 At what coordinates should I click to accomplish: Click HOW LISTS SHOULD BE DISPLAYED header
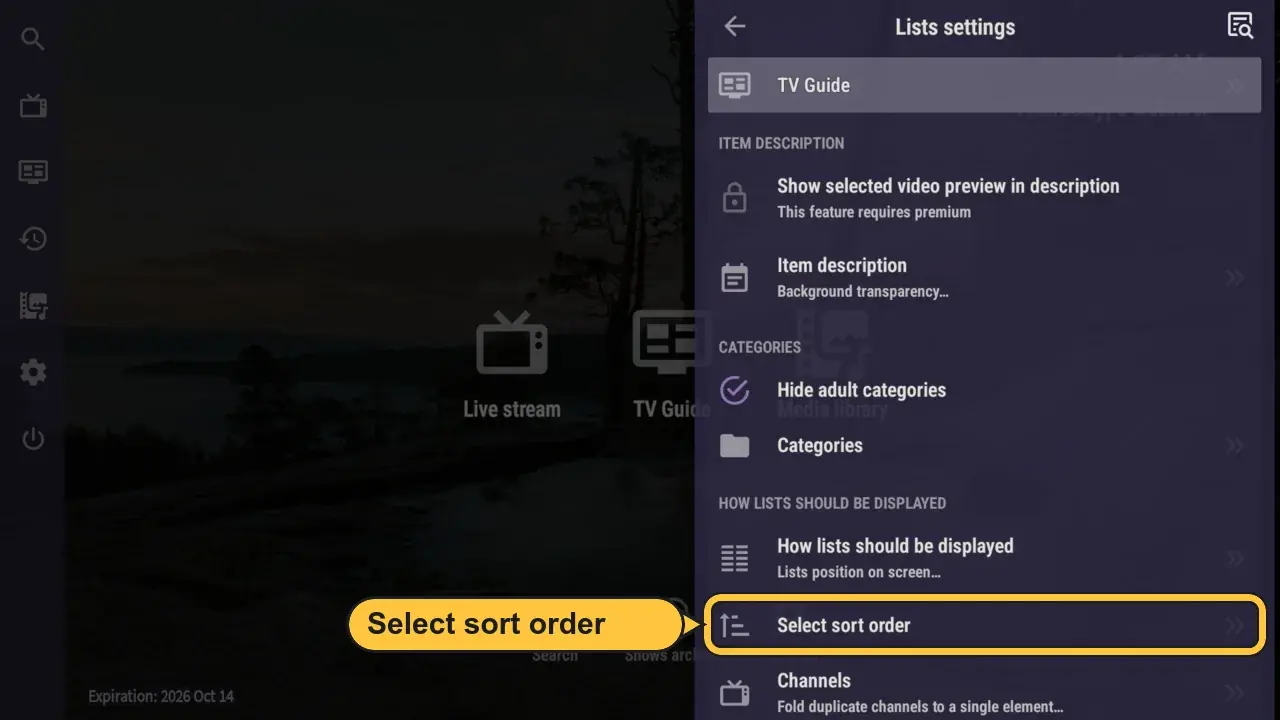(832, 503)
